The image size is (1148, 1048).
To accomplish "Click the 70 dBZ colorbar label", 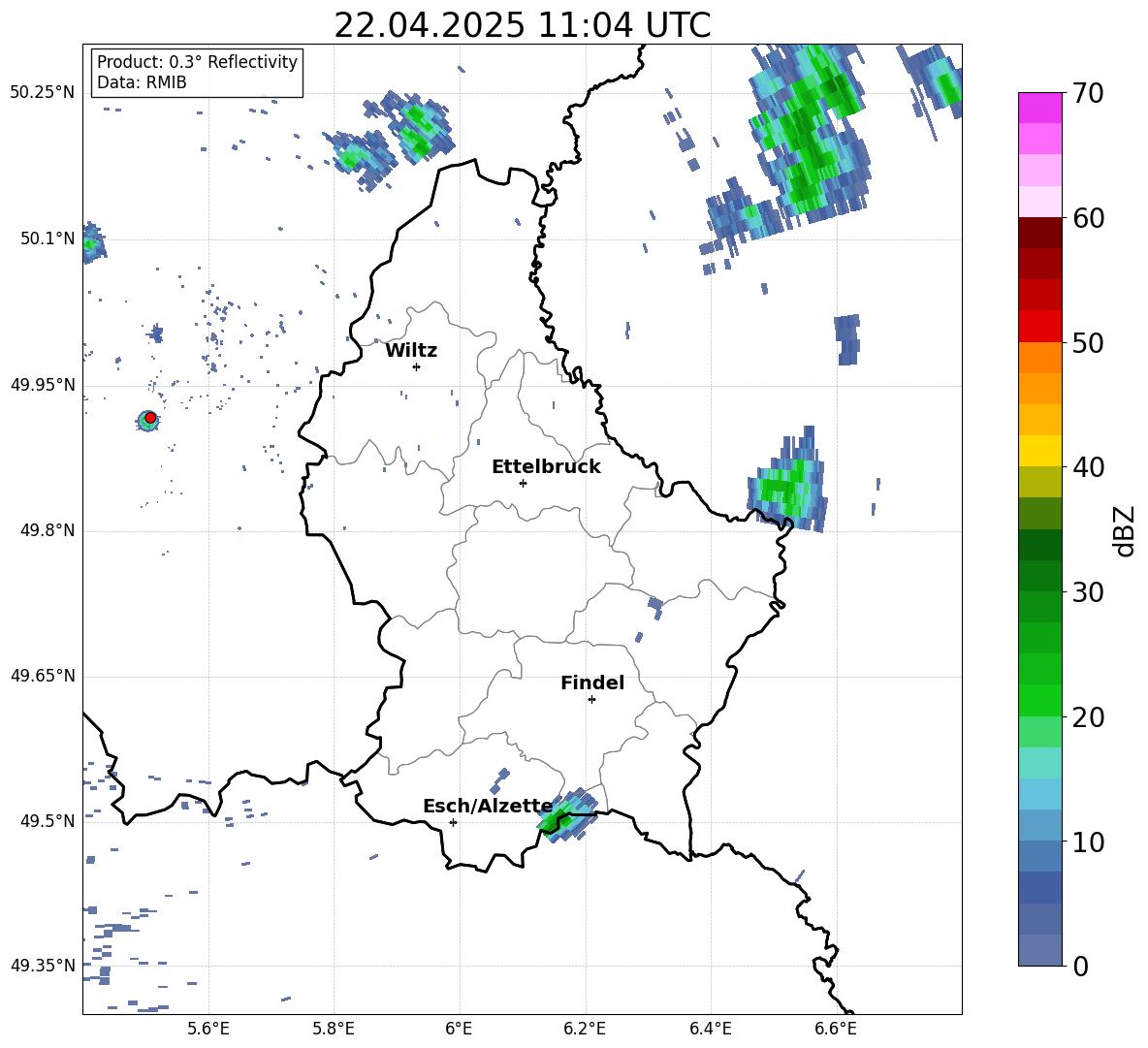I will point(1088,94).
